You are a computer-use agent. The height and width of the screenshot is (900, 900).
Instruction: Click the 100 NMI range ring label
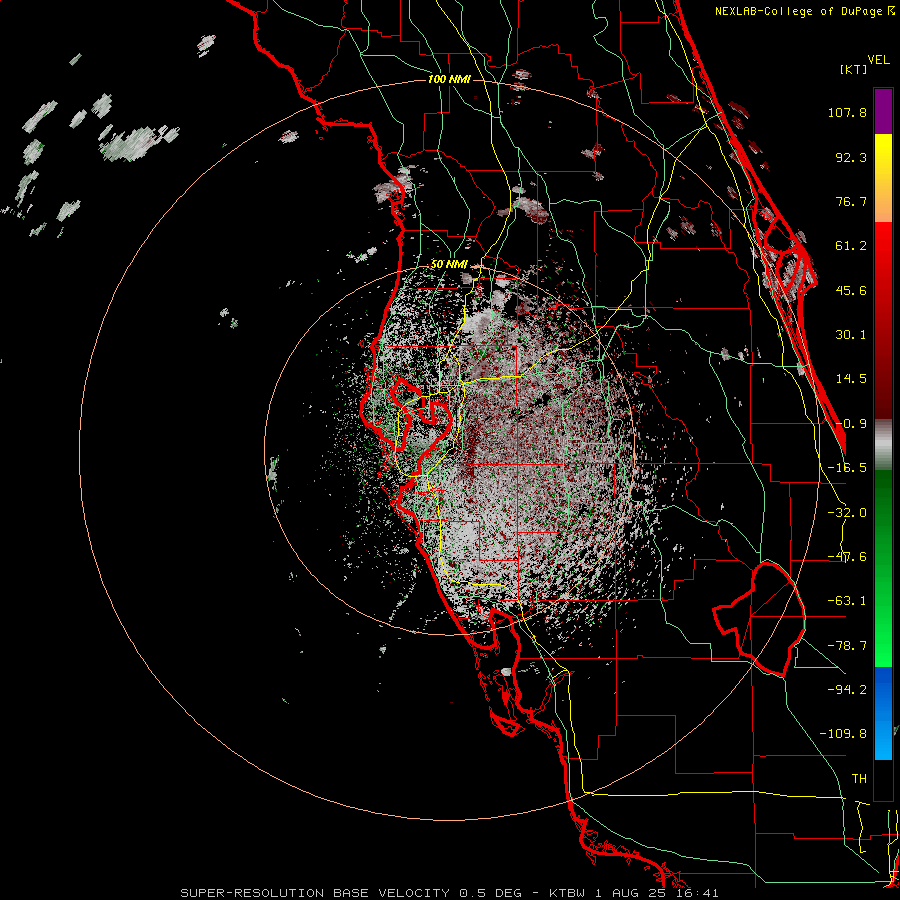coord(449,79)
